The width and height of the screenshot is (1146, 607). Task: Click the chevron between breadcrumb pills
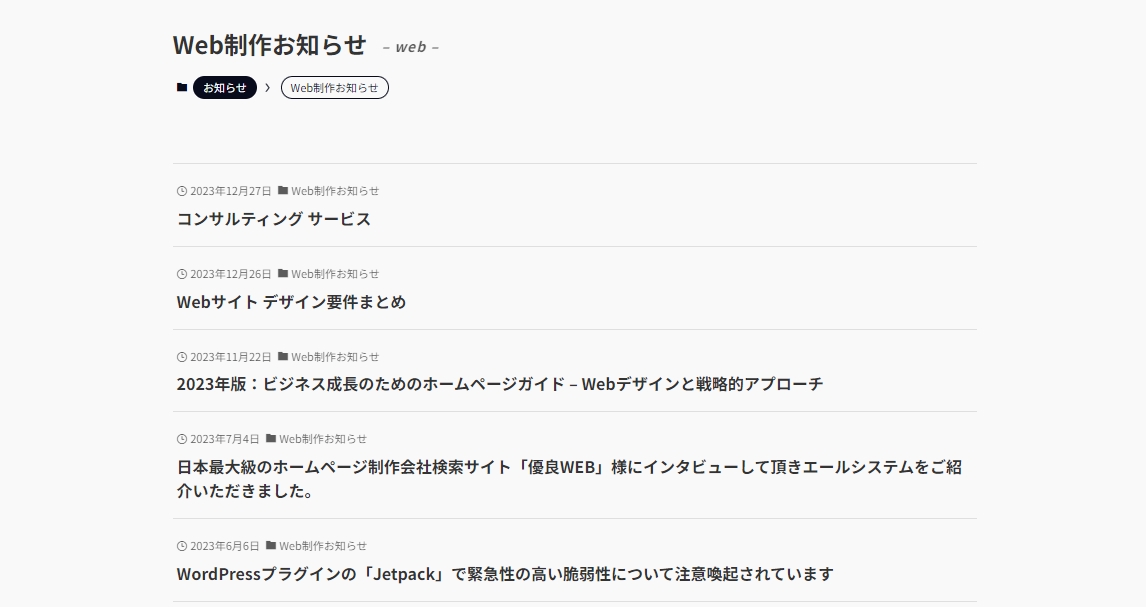point(267,88)
